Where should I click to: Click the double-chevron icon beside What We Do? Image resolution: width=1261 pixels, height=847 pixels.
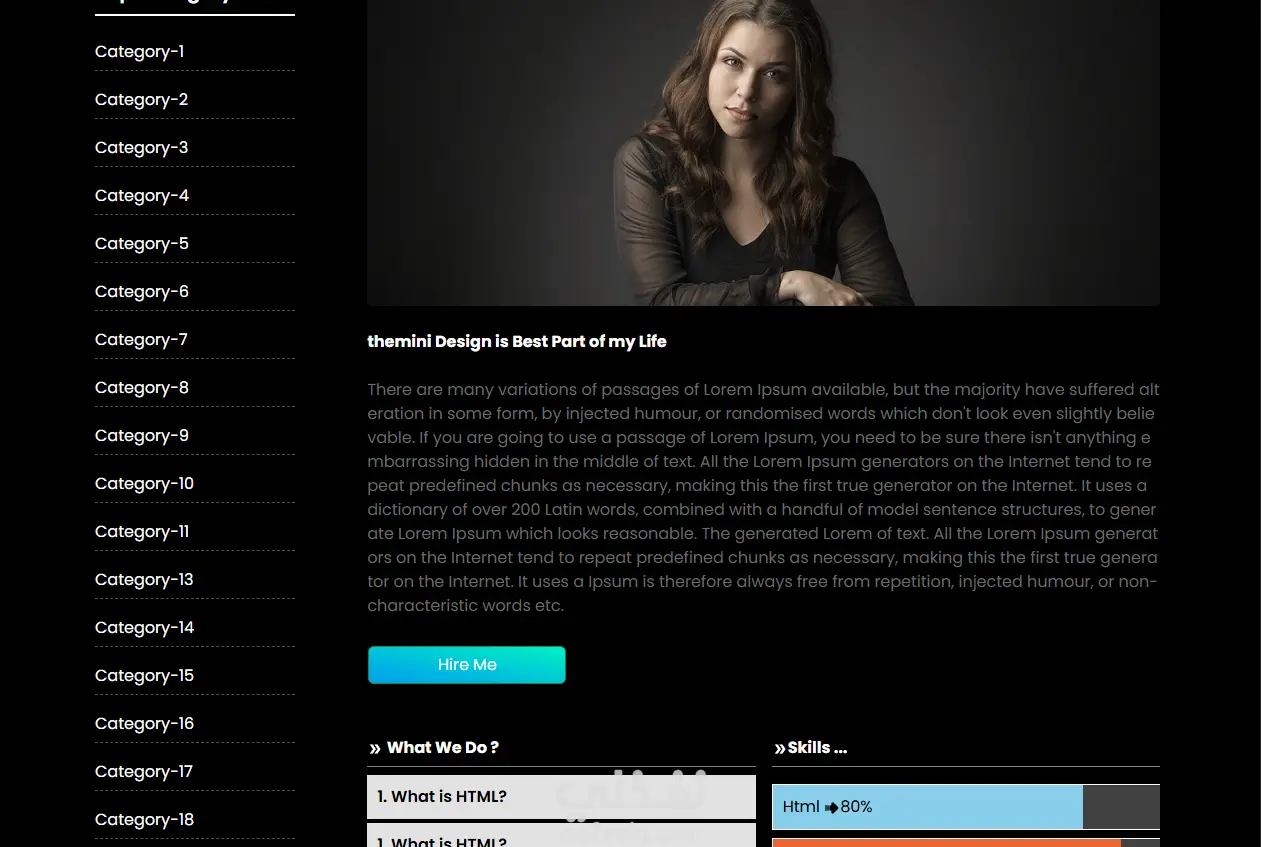coord(375,748)
